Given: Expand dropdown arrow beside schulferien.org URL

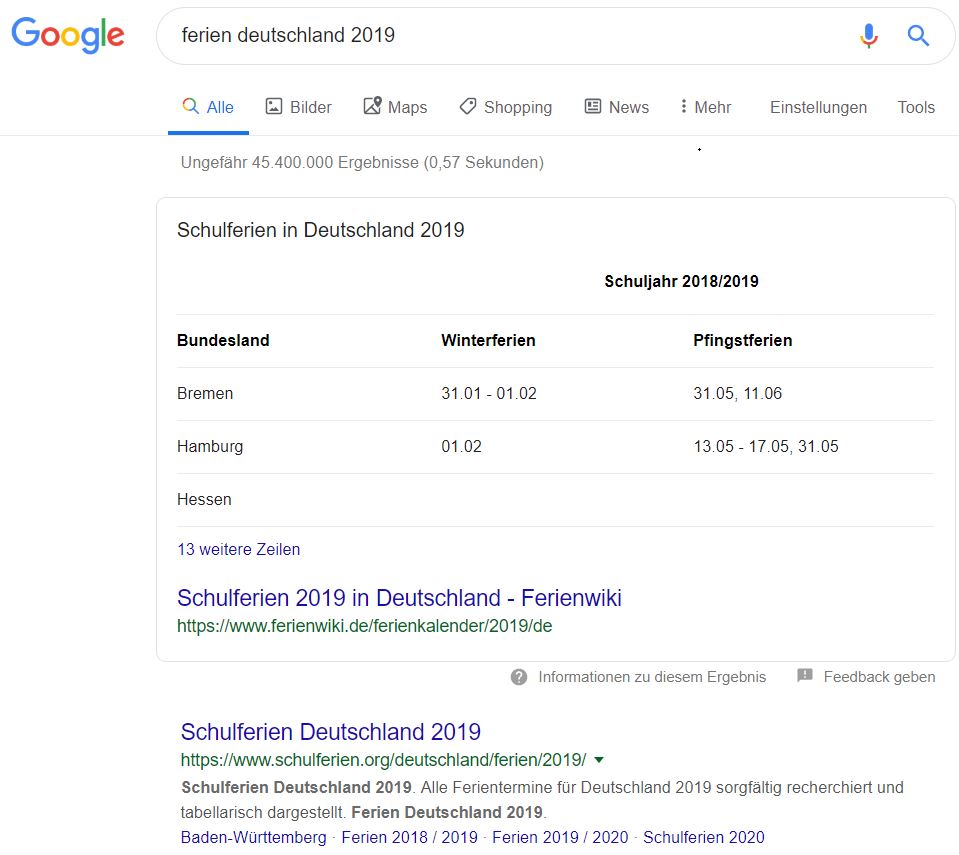Looking at the screenshot, I should [599, 760].
